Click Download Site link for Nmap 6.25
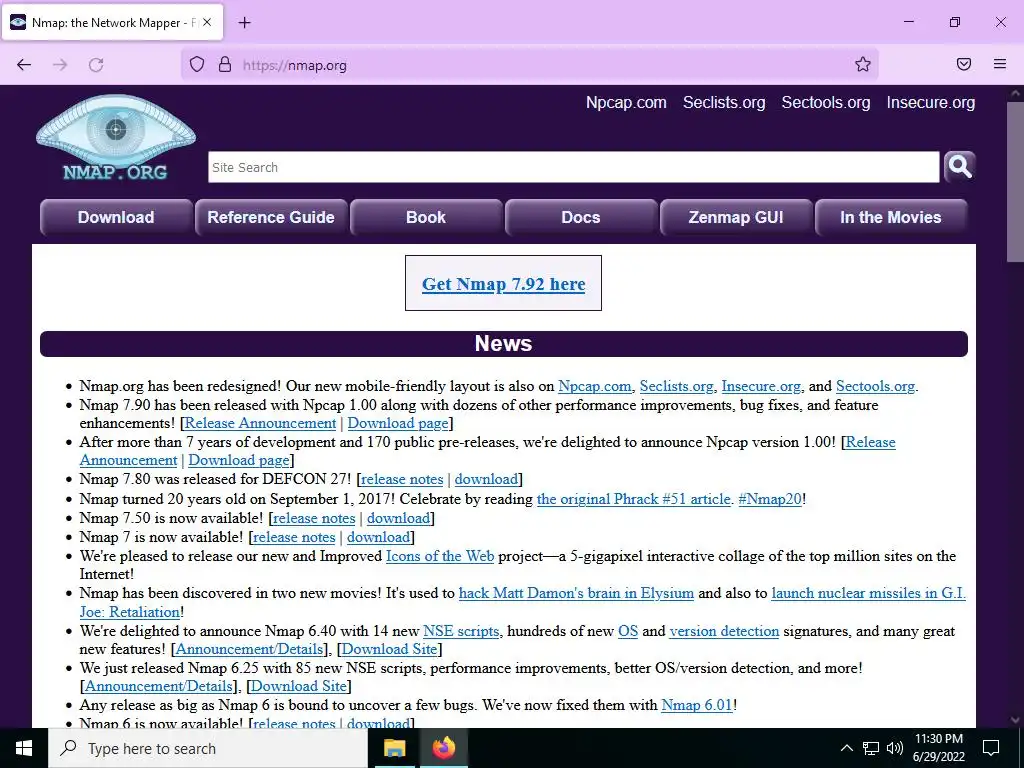The image size is (1024, 768). pyautogui.click(x=298, y=686)
